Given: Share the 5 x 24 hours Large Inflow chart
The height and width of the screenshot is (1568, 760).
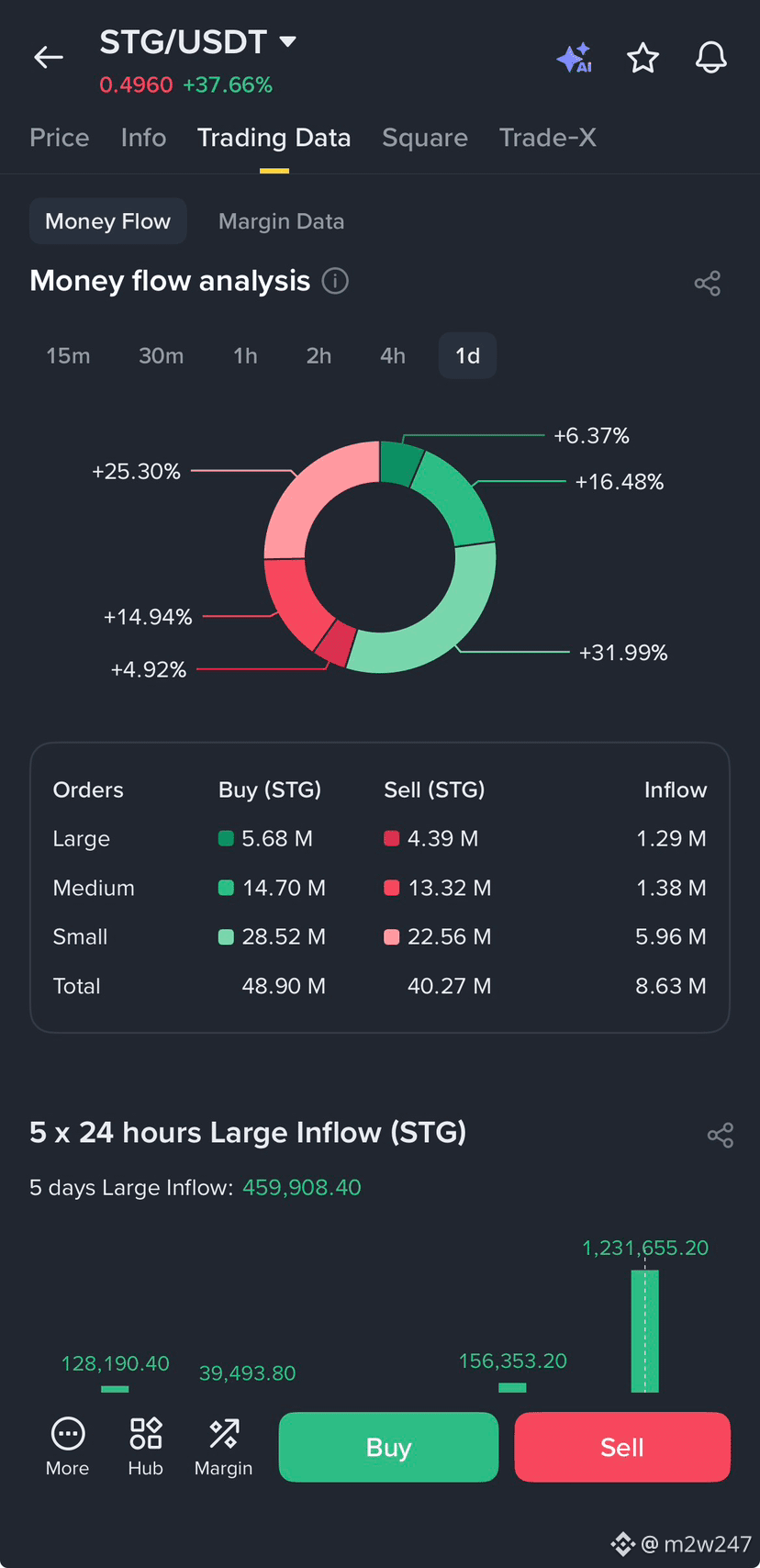Looking at the screenshot, I should click(721, 1136).
